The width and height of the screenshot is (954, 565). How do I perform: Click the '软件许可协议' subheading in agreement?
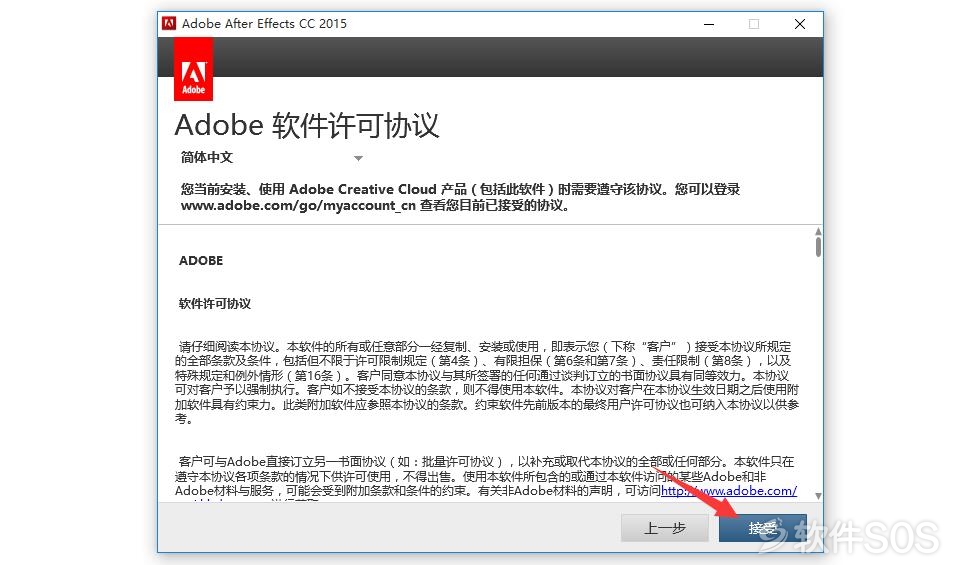(215, 303)
